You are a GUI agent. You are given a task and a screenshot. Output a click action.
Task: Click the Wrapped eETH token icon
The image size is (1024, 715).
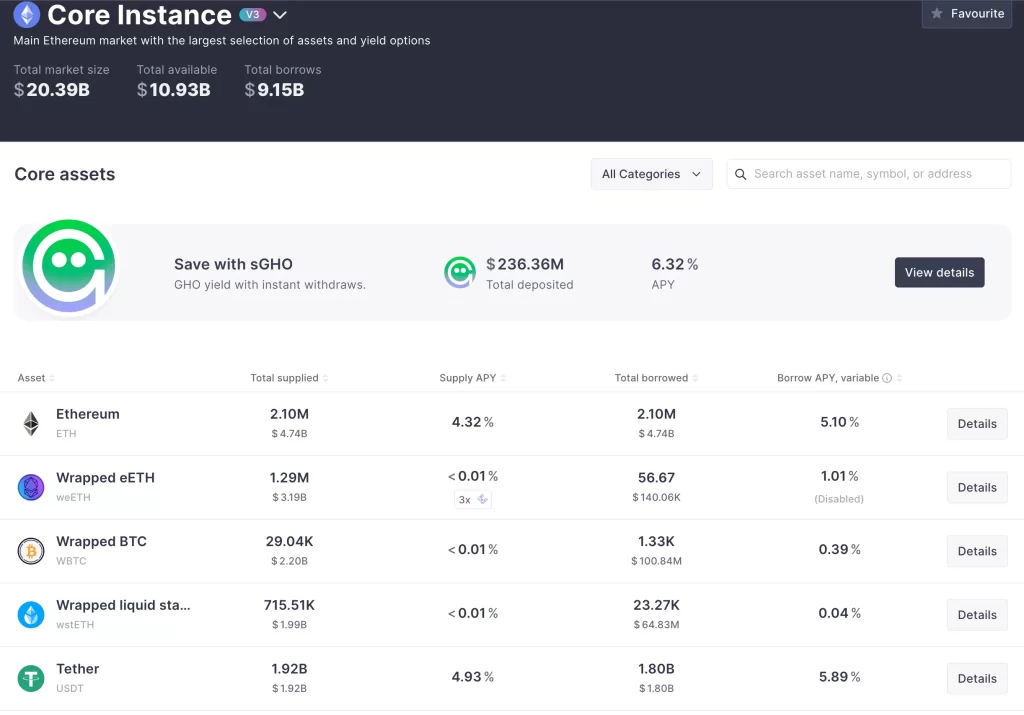[31, 487]
